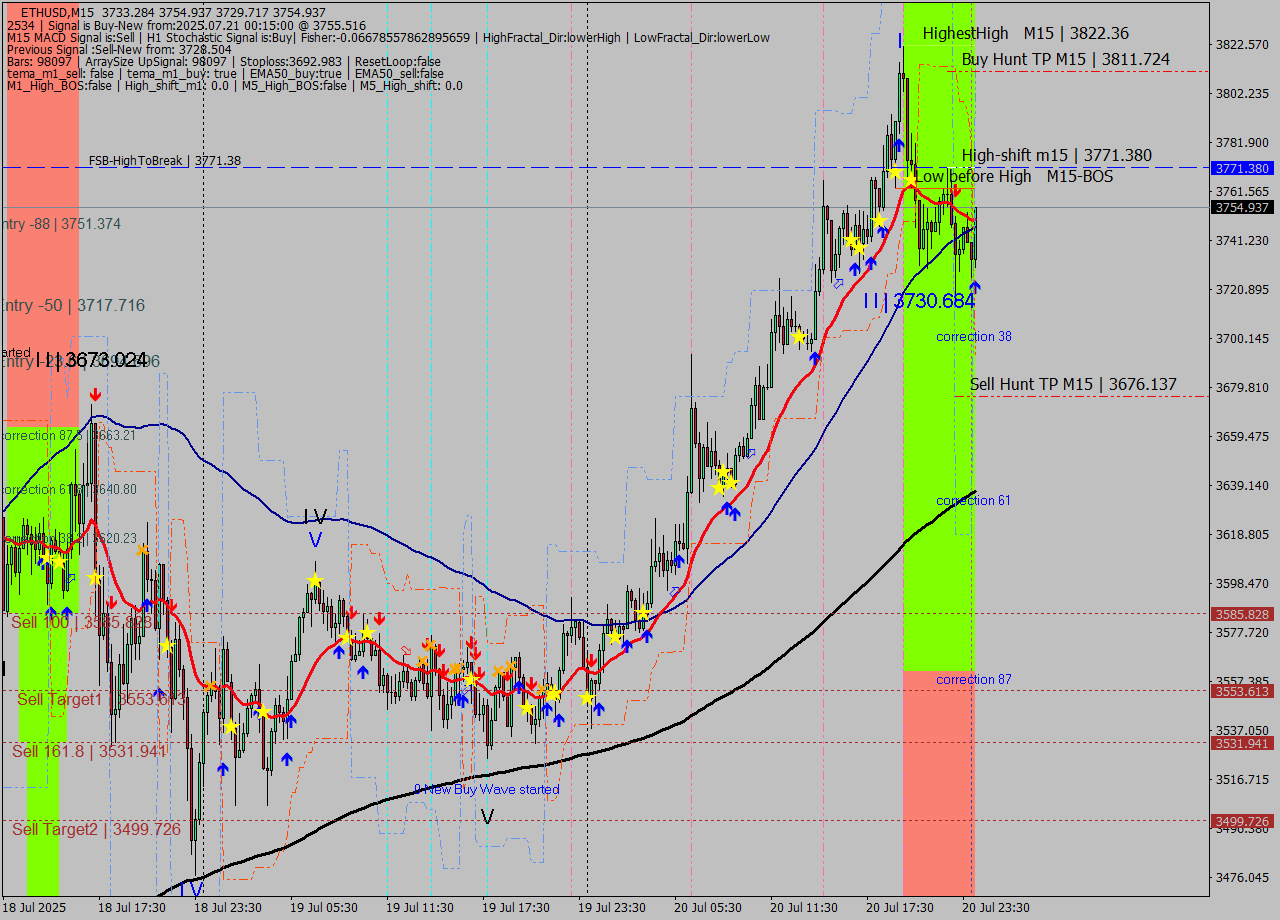Click the 20 Jul 23:30 label on the time axis
Viewport: 1280px width, 920px height.
(x=995, y=908)
